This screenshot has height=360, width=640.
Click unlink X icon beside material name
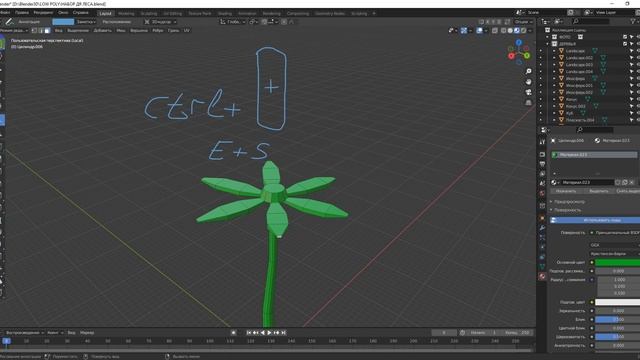pyautogui.click(x=631, y=182)
